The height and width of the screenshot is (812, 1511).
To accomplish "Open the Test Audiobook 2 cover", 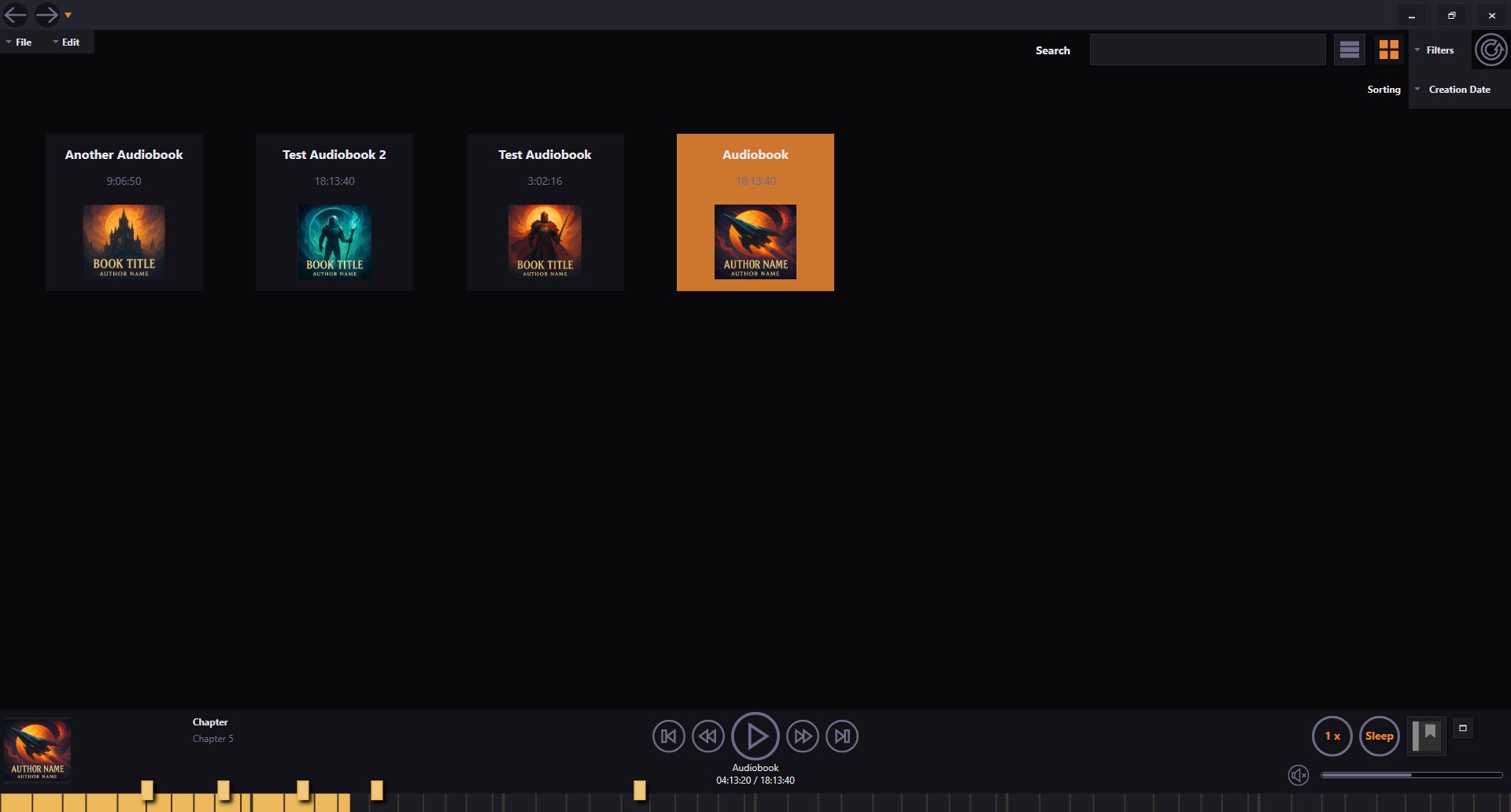I will [334, 241].
